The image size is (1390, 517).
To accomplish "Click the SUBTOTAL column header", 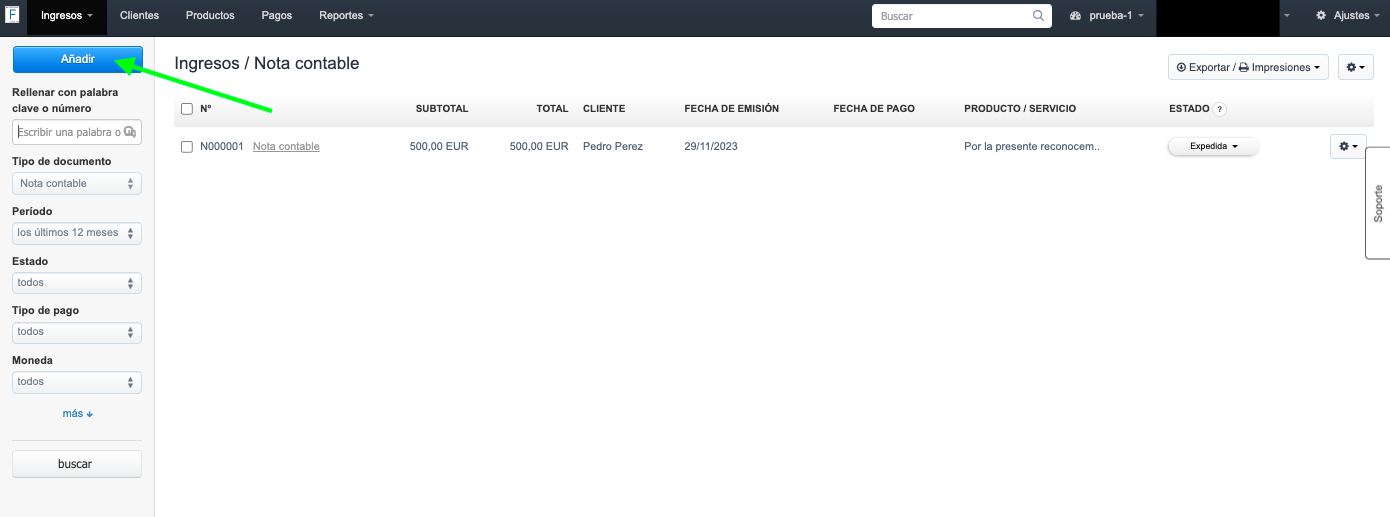I will [442, 109].
